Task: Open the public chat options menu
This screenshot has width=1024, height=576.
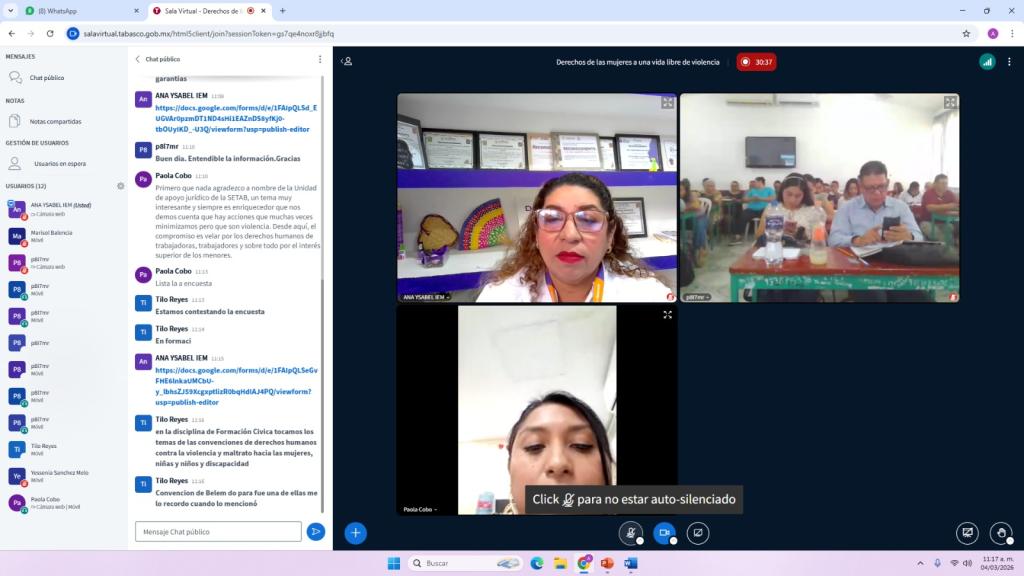Action: [x=320, y=59]
